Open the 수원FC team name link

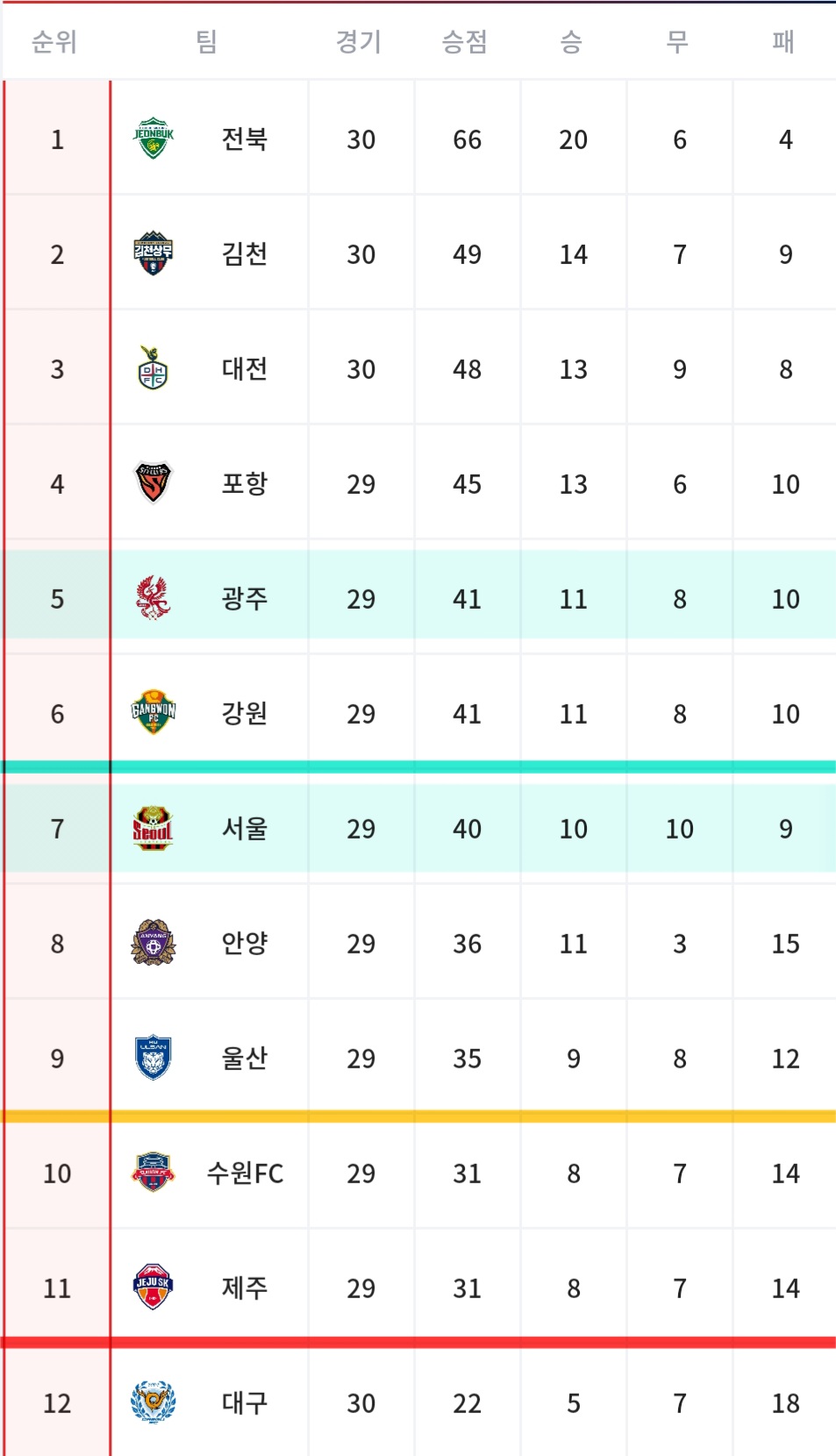pos(245,1173)
